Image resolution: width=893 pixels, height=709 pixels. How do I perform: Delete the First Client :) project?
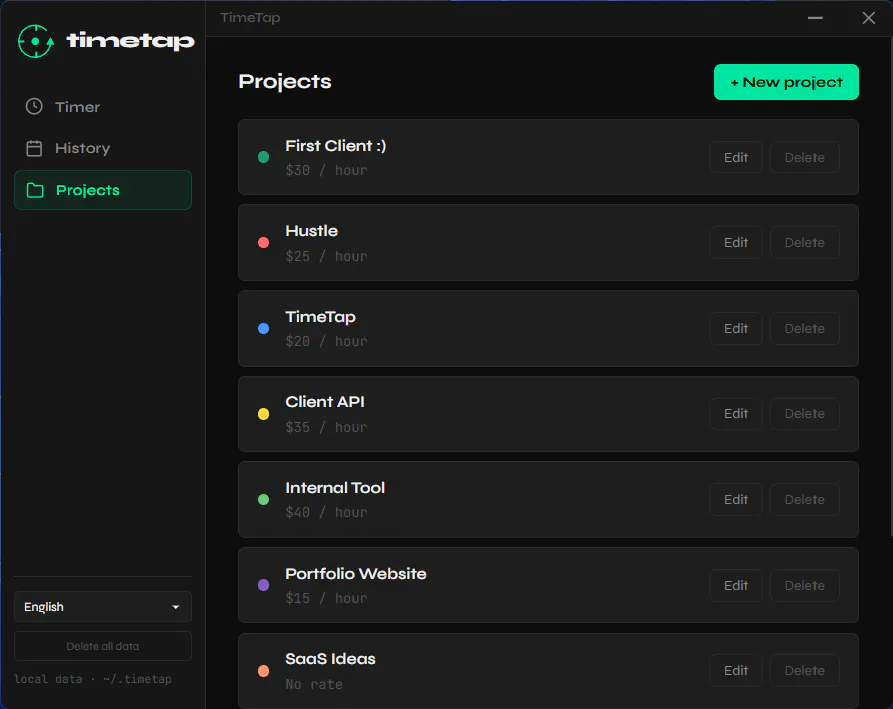[x=805, y=157]
